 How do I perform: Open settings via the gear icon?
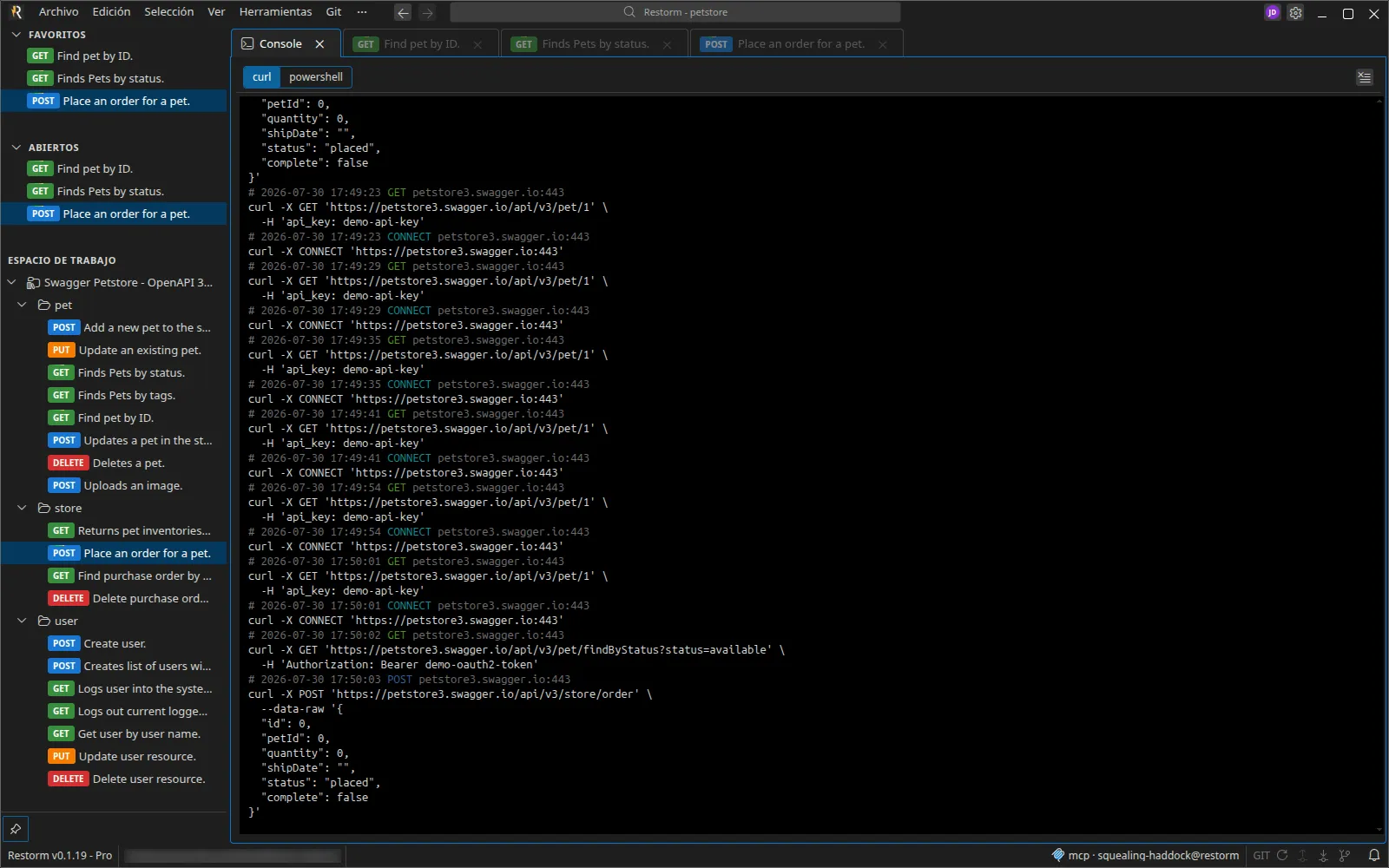coord(1295,13)
